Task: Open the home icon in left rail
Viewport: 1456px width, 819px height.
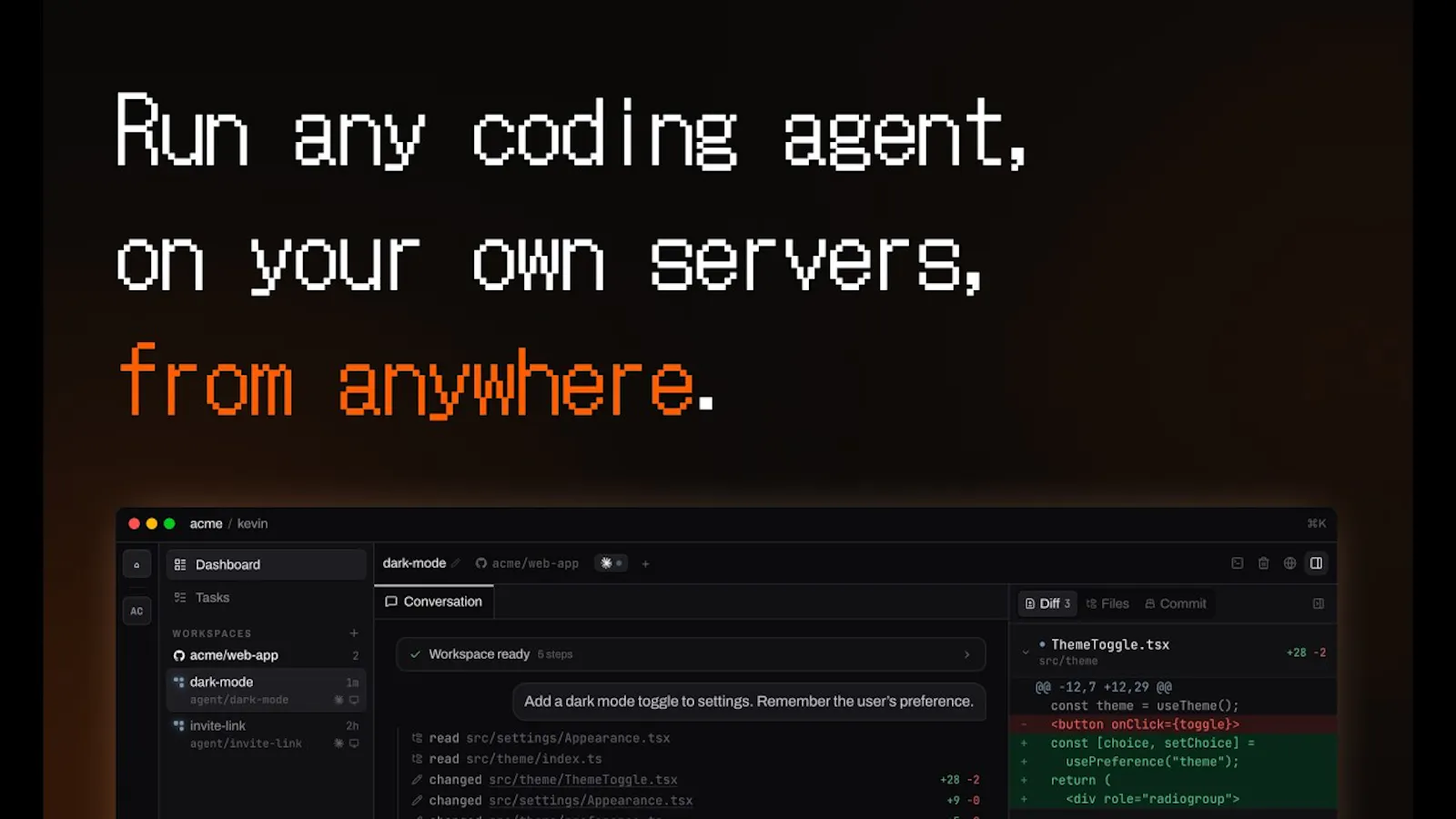Action: (136, 564)
